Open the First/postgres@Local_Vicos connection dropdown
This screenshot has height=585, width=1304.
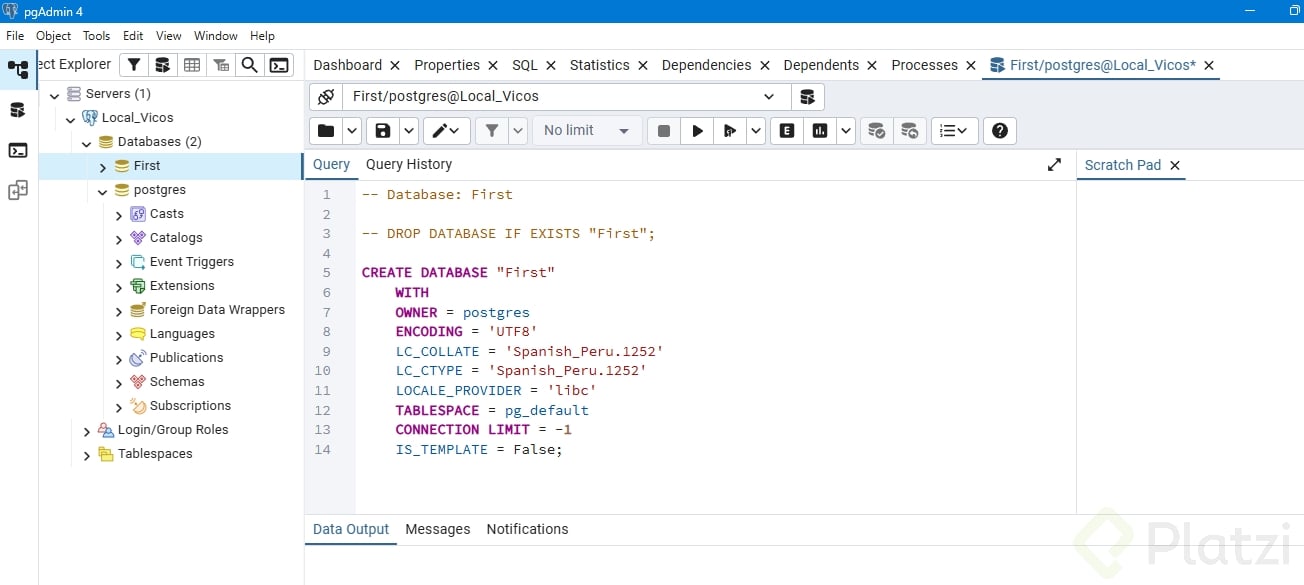coord(768,97)
